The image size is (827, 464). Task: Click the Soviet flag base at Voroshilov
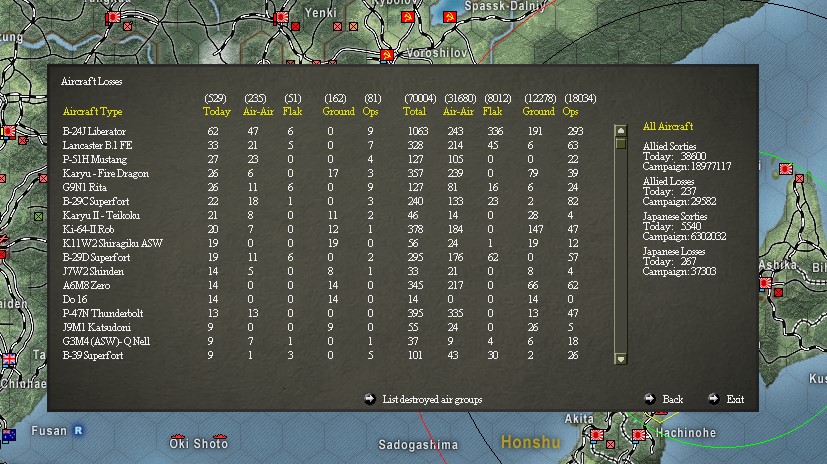[387, 55]
